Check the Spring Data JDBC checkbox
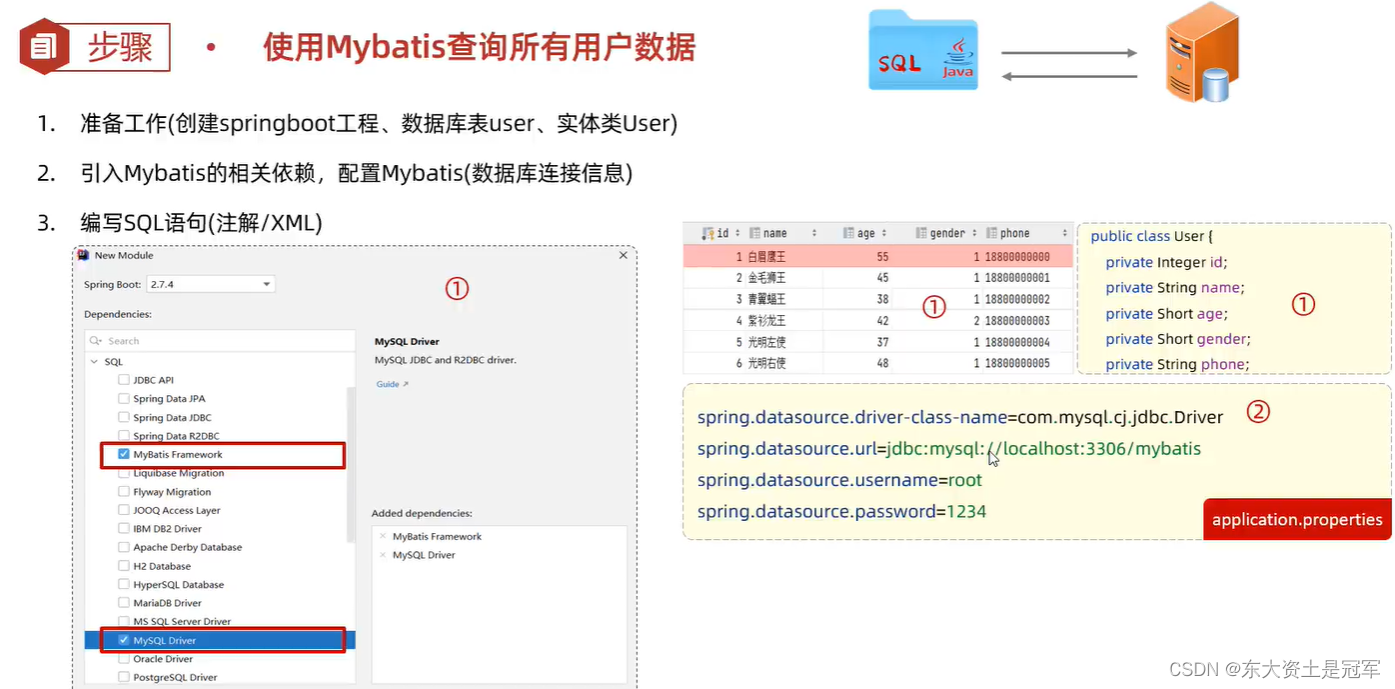Screen dimensions: 1395x689 (124, 417)
